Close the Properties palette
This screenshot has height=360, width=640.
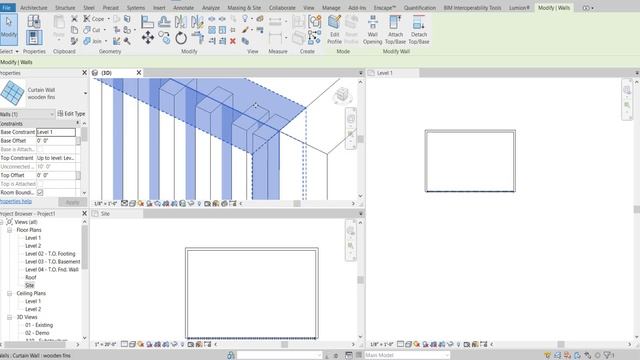tap(84, 73)
